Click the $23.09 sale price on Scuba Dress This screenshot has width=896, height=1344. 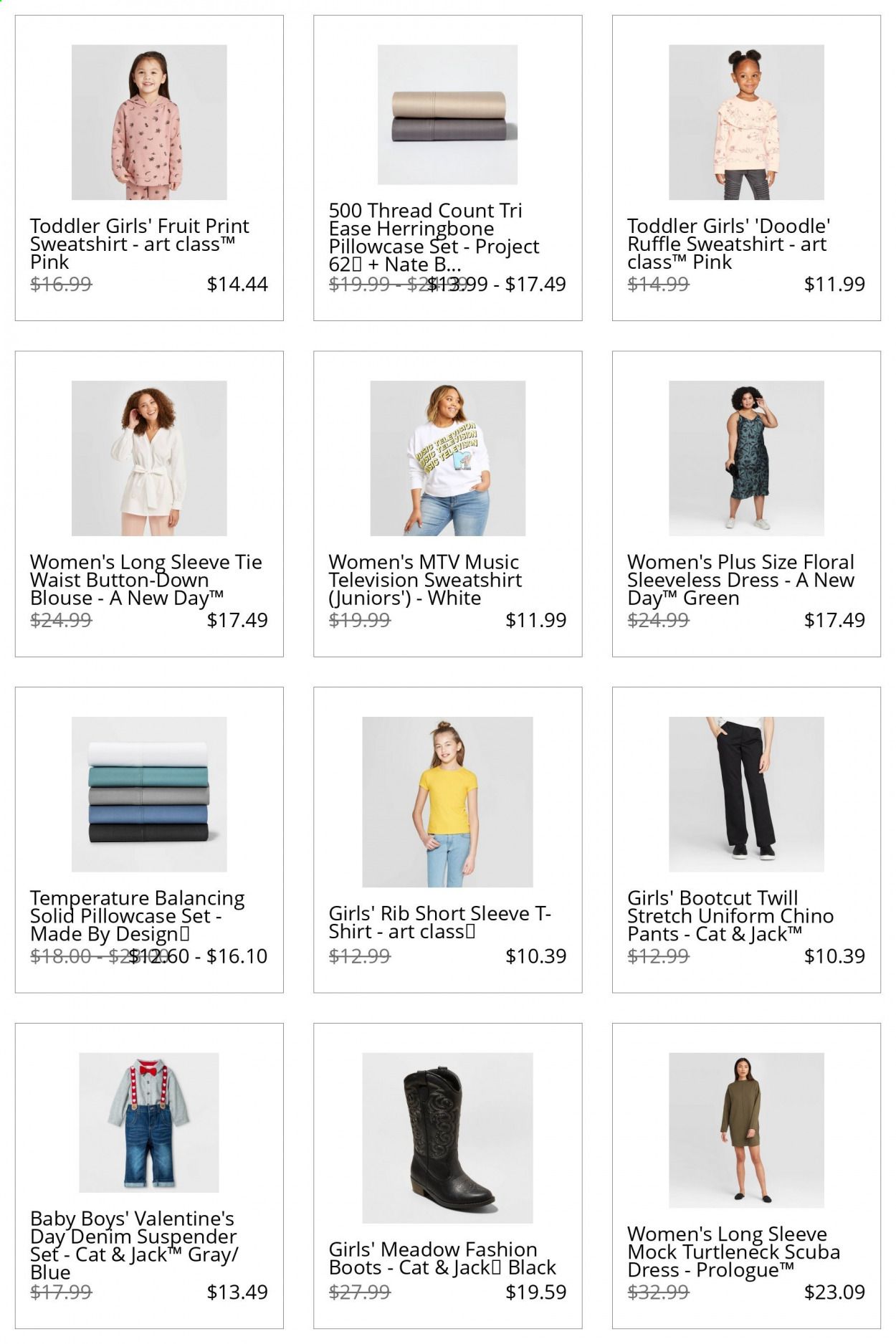(x=834, y=1292)
